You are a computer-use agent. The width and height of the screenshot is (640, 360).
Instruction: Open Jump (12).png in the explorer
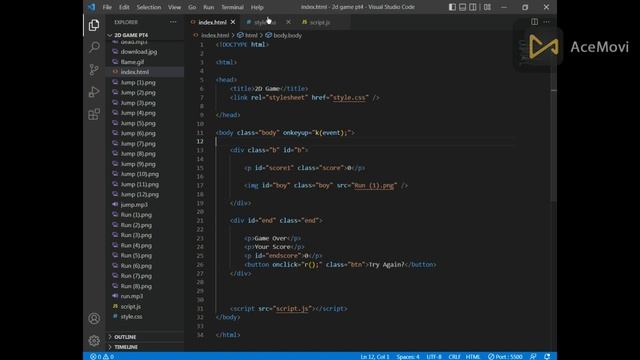pyautogui.click(x=140, y=194)
